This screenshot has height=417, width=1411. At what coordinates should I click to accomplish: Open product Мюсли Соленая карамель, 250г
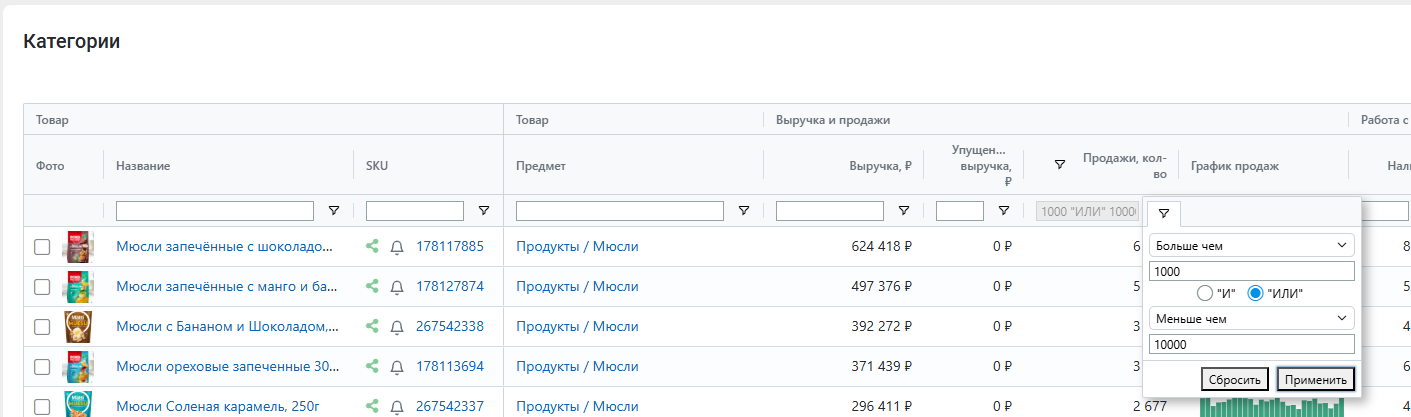(218, 406)
